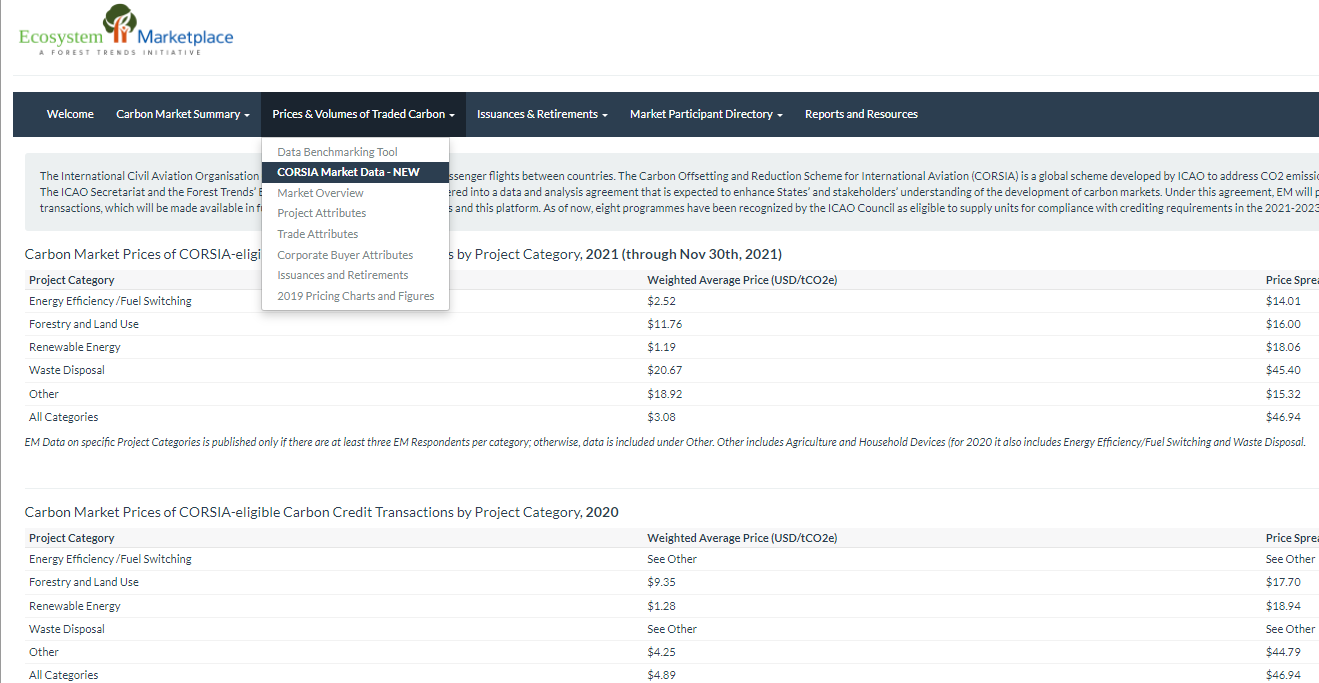
Task: Select Data Benchmarking Tool menu entry
Action: point(337,152)
